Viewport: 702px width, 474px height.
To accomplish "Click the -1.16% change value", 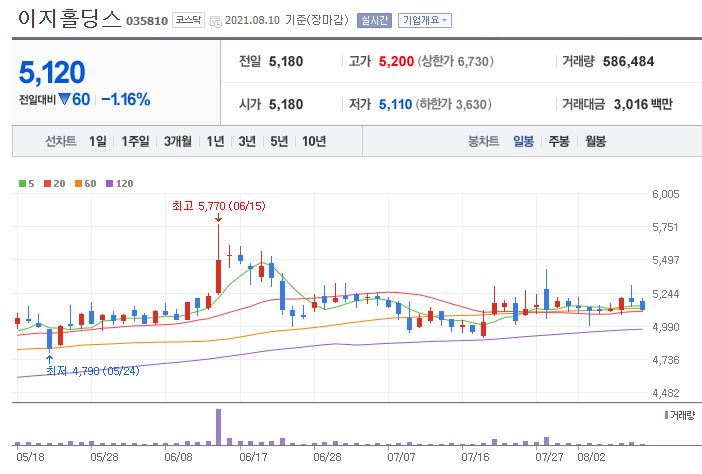I will pos(126,99).
